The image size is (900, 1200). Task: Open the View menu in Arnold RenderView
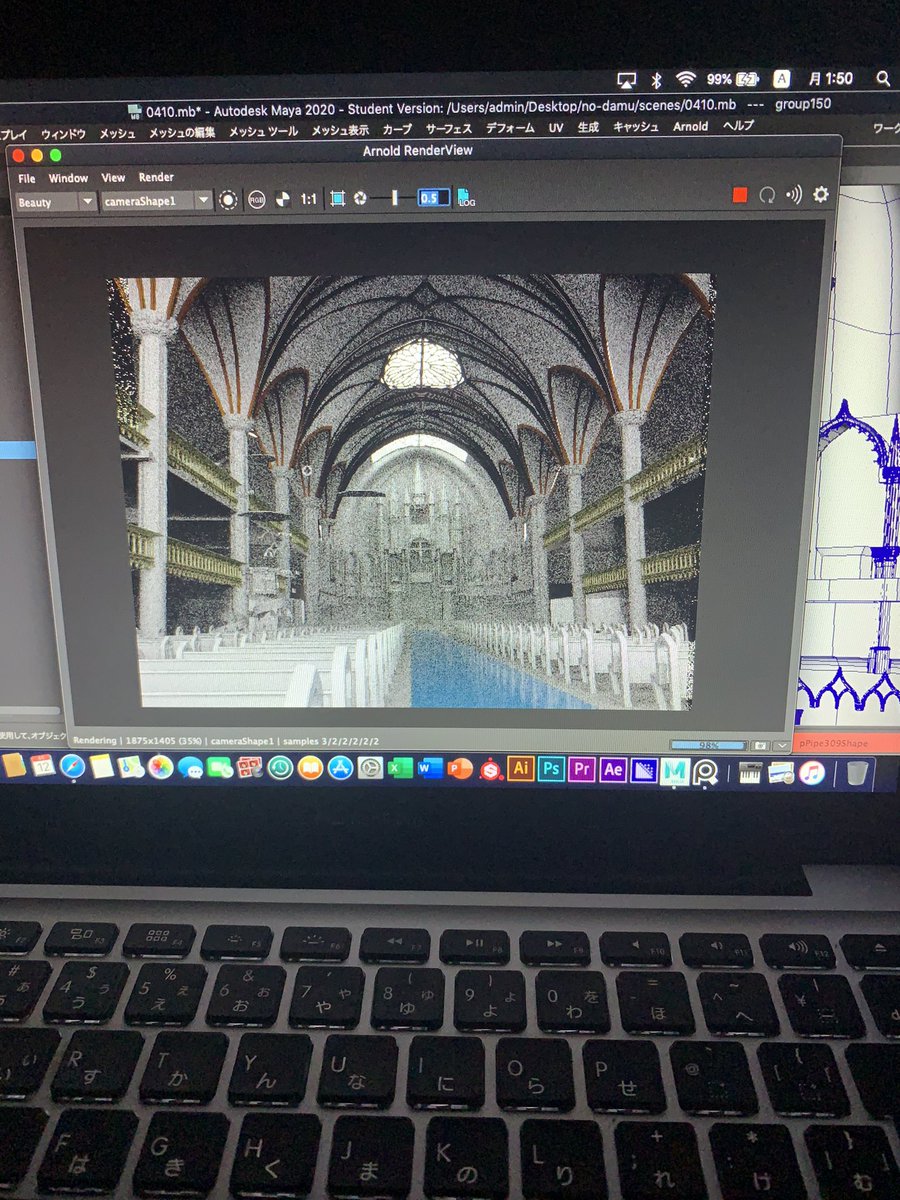[113, 178]
